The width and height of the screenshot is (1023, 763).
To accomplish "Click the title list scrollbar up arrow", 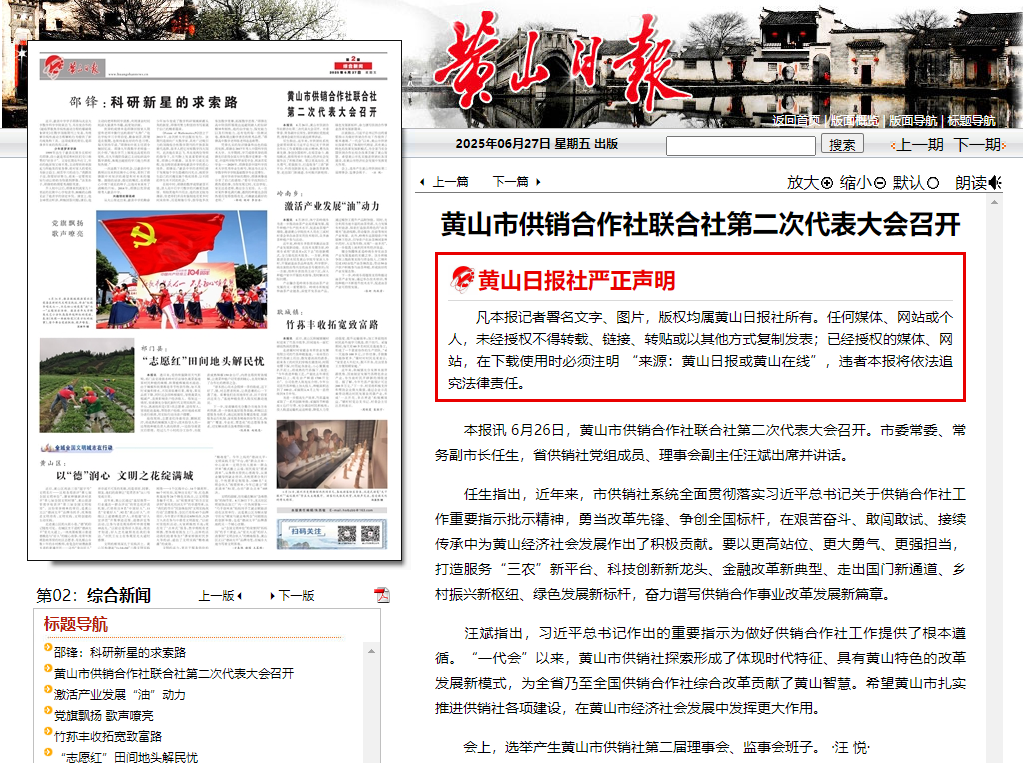I will [371, 651].
